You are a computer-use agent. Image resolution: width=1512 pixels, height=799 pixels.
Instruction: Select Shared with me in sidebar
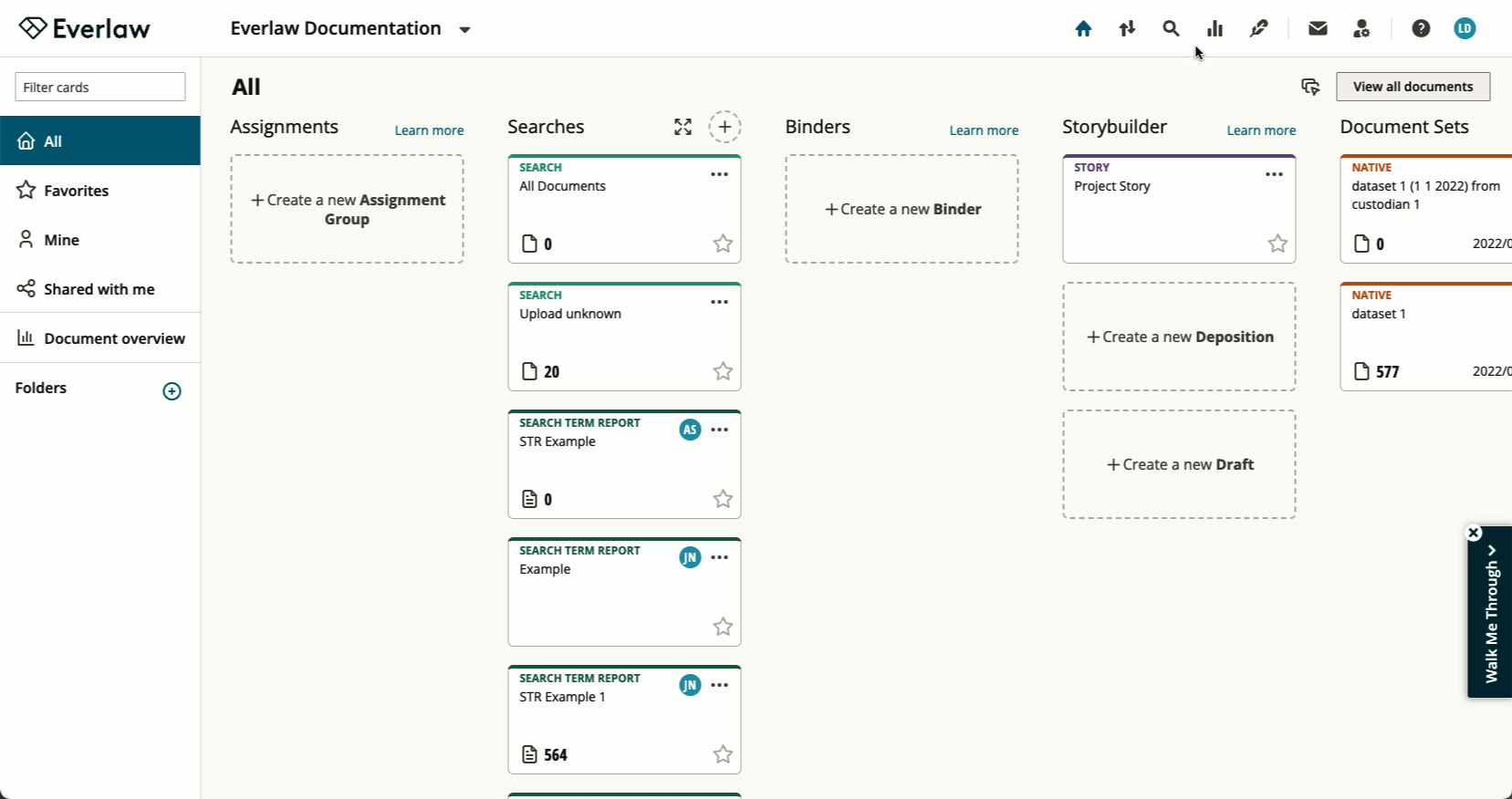click(100, 288)
